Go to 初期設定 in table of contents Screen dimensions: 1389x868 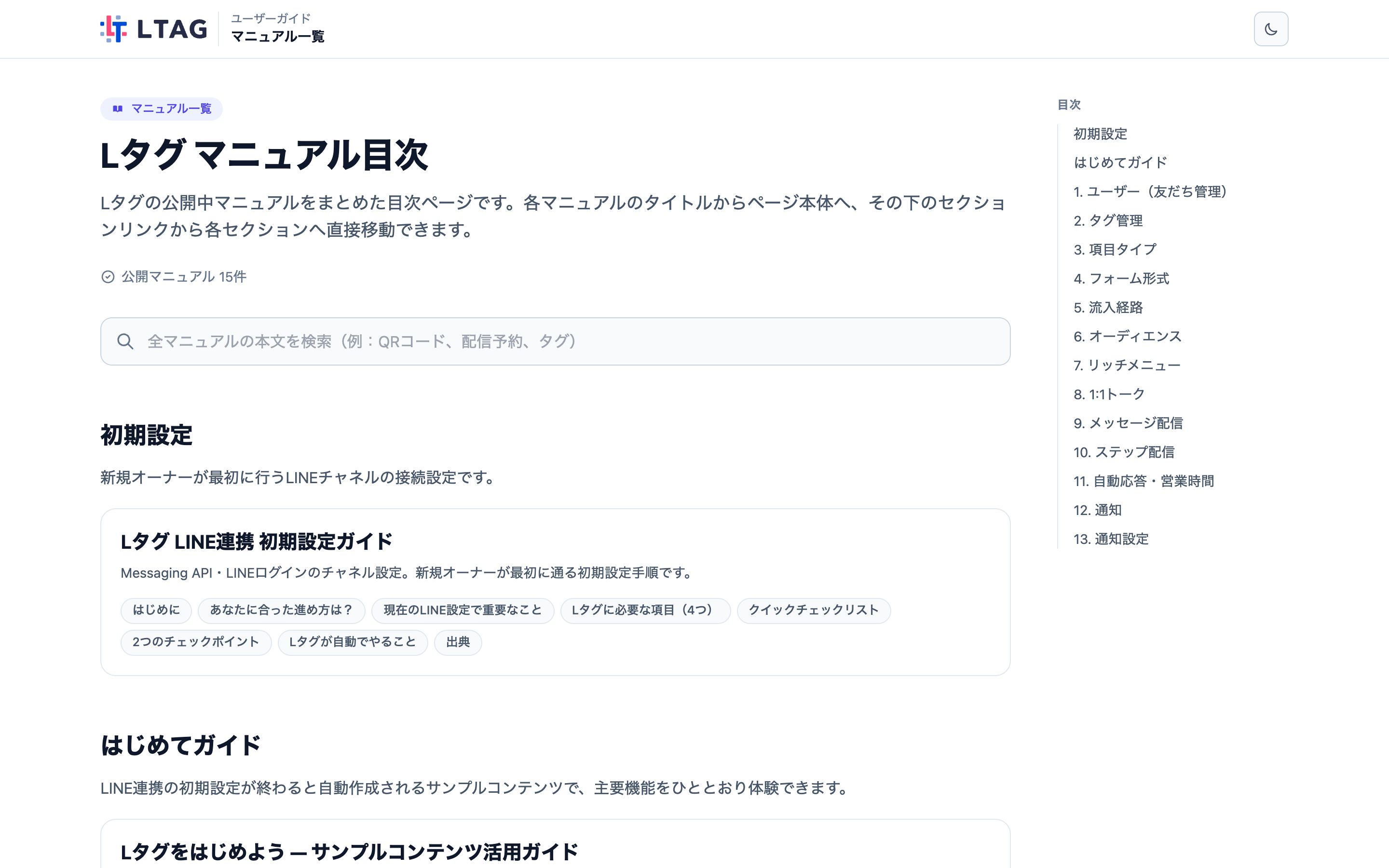pos(1100,134)
